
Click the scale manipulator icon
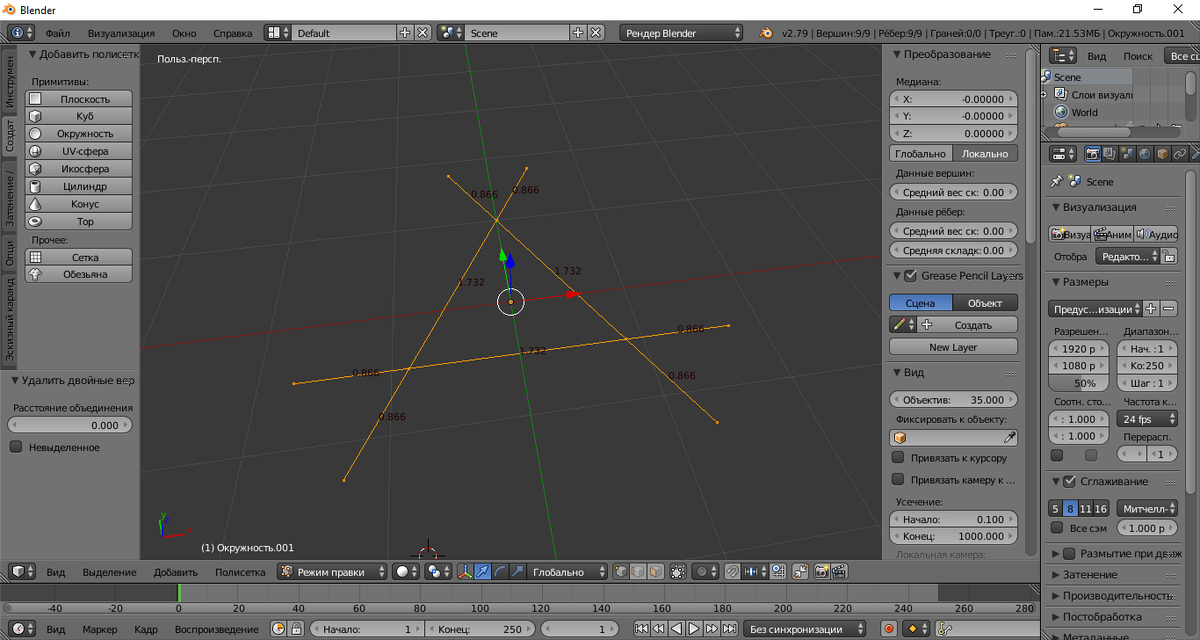(x=517, y=572)
